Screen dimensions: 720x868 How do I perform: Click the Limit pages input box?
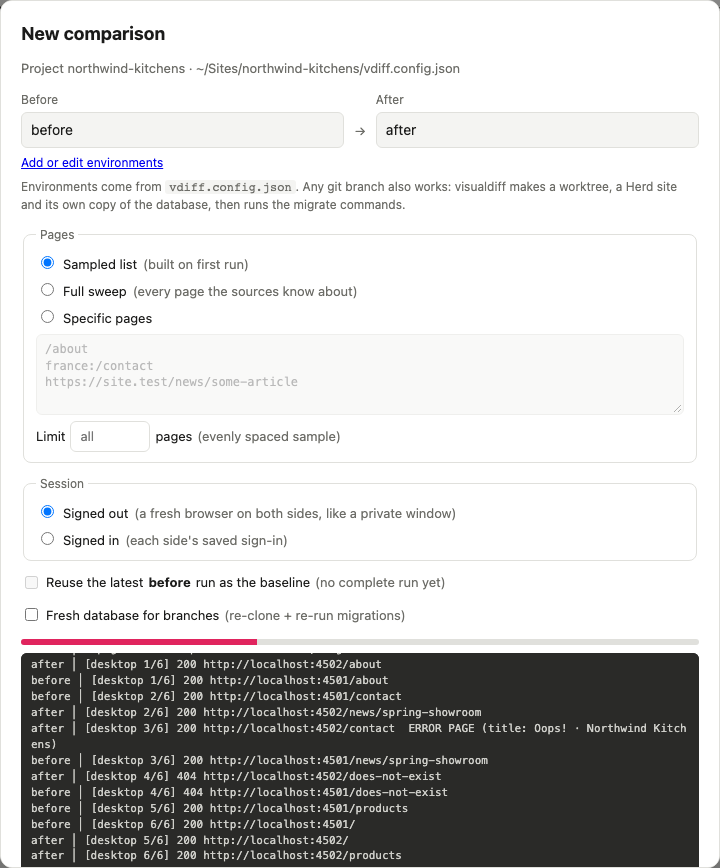(110, 436)
